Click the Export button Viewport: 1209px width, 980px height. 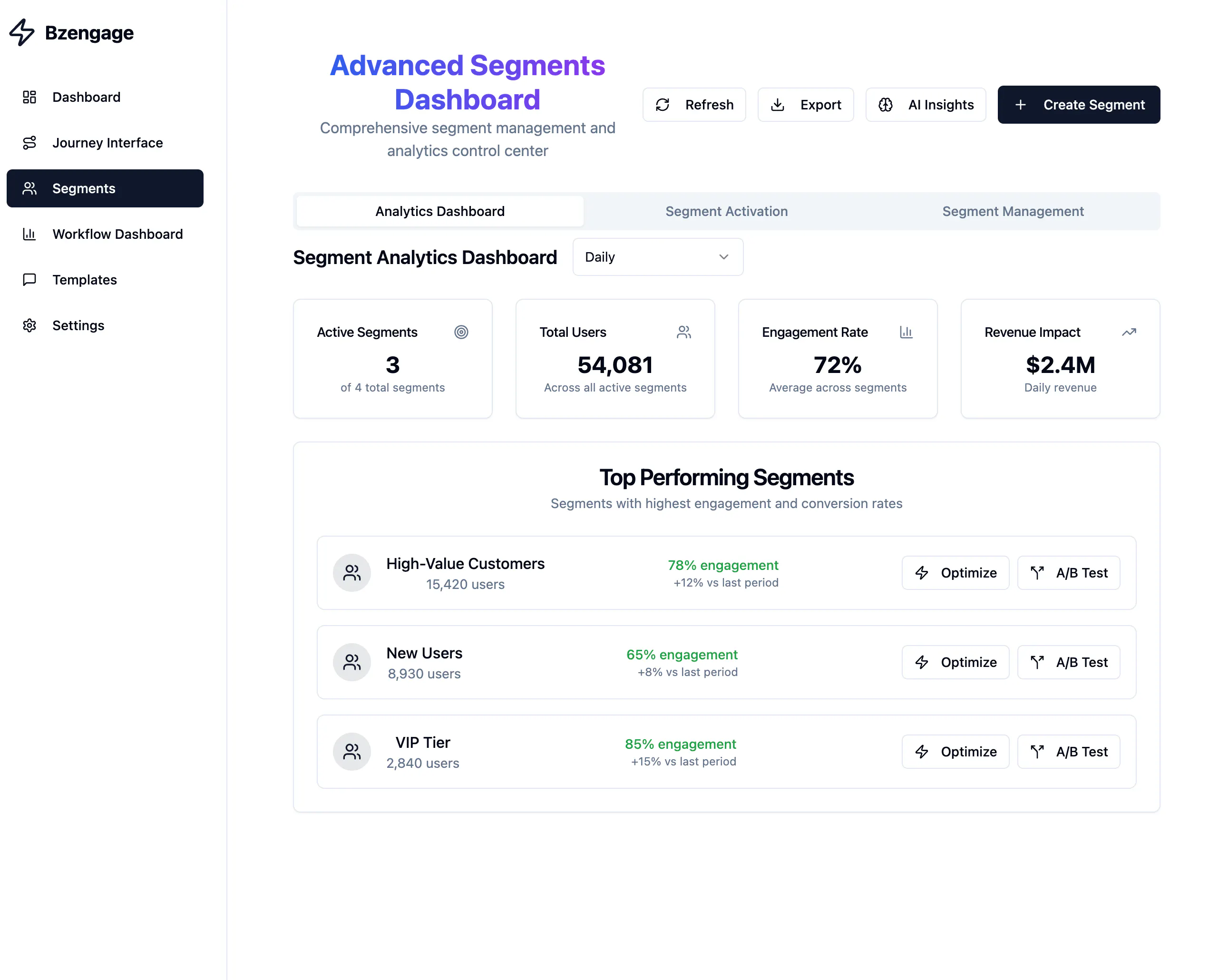point(805,105)
